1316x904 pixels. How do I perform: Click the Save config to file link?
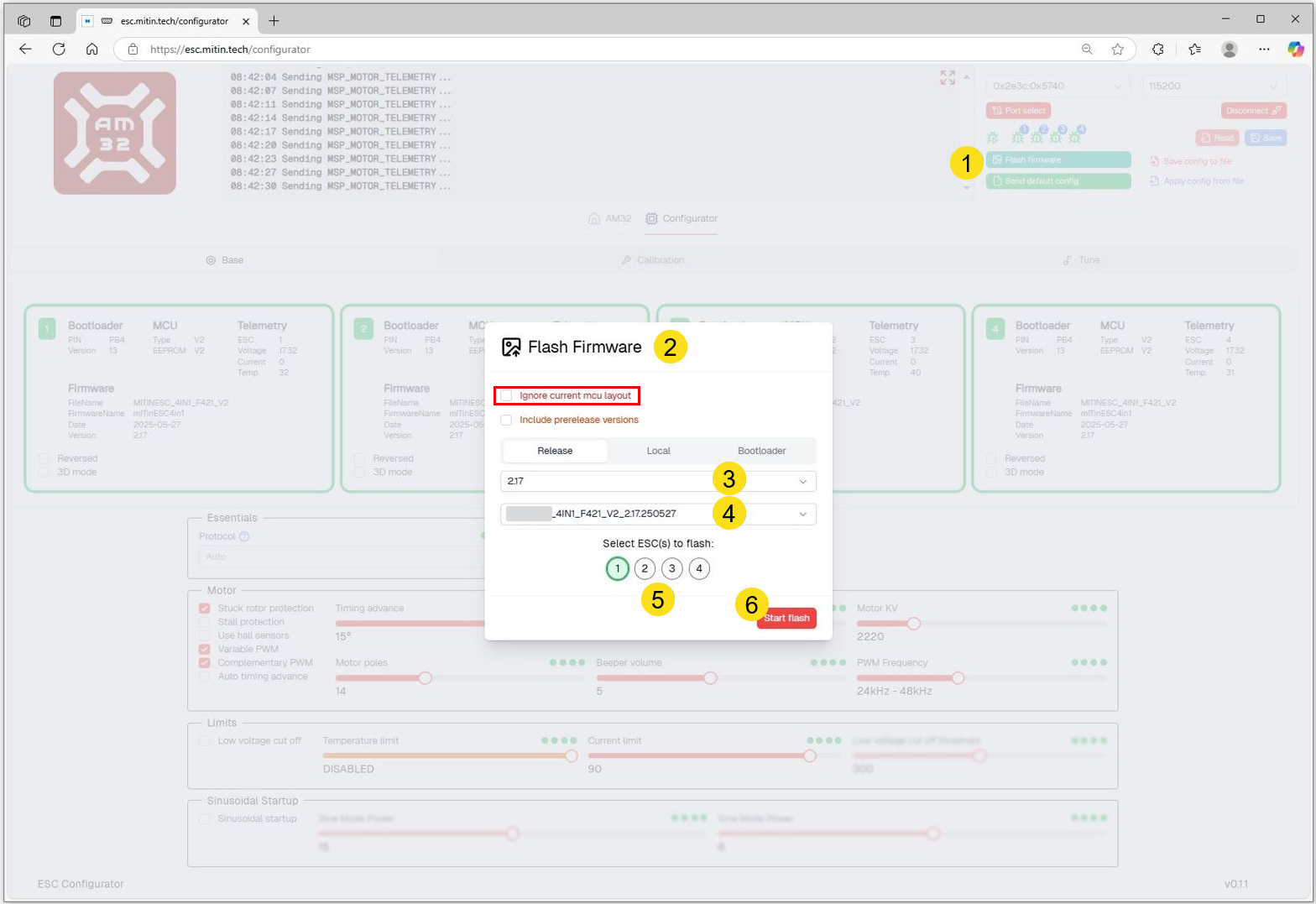coord(1190,161)
